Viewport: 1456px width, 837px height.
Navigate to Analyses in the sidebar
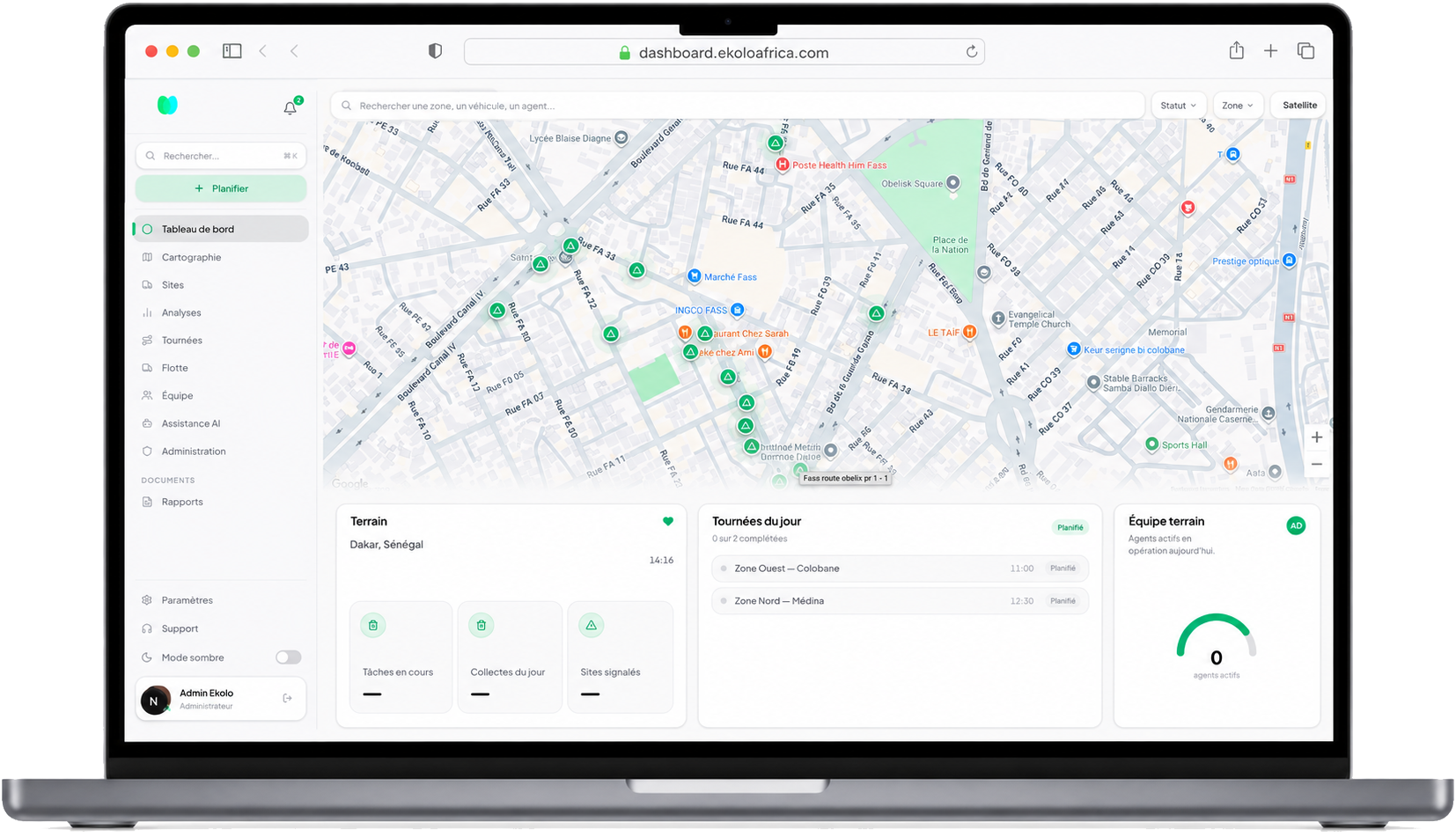coord(222,312)
